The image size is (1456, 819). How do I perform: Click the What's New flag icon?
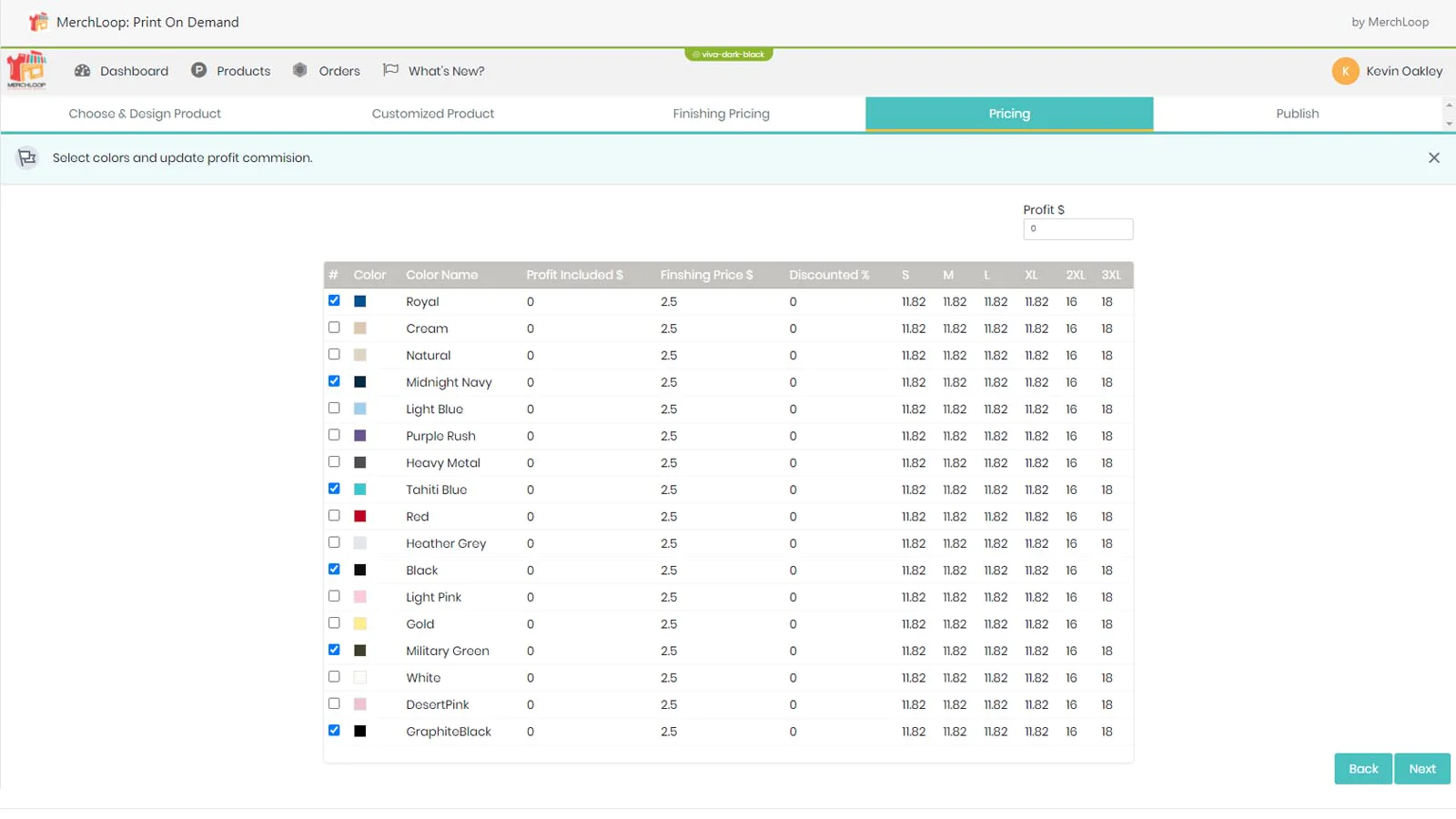[x=391, y=69]
